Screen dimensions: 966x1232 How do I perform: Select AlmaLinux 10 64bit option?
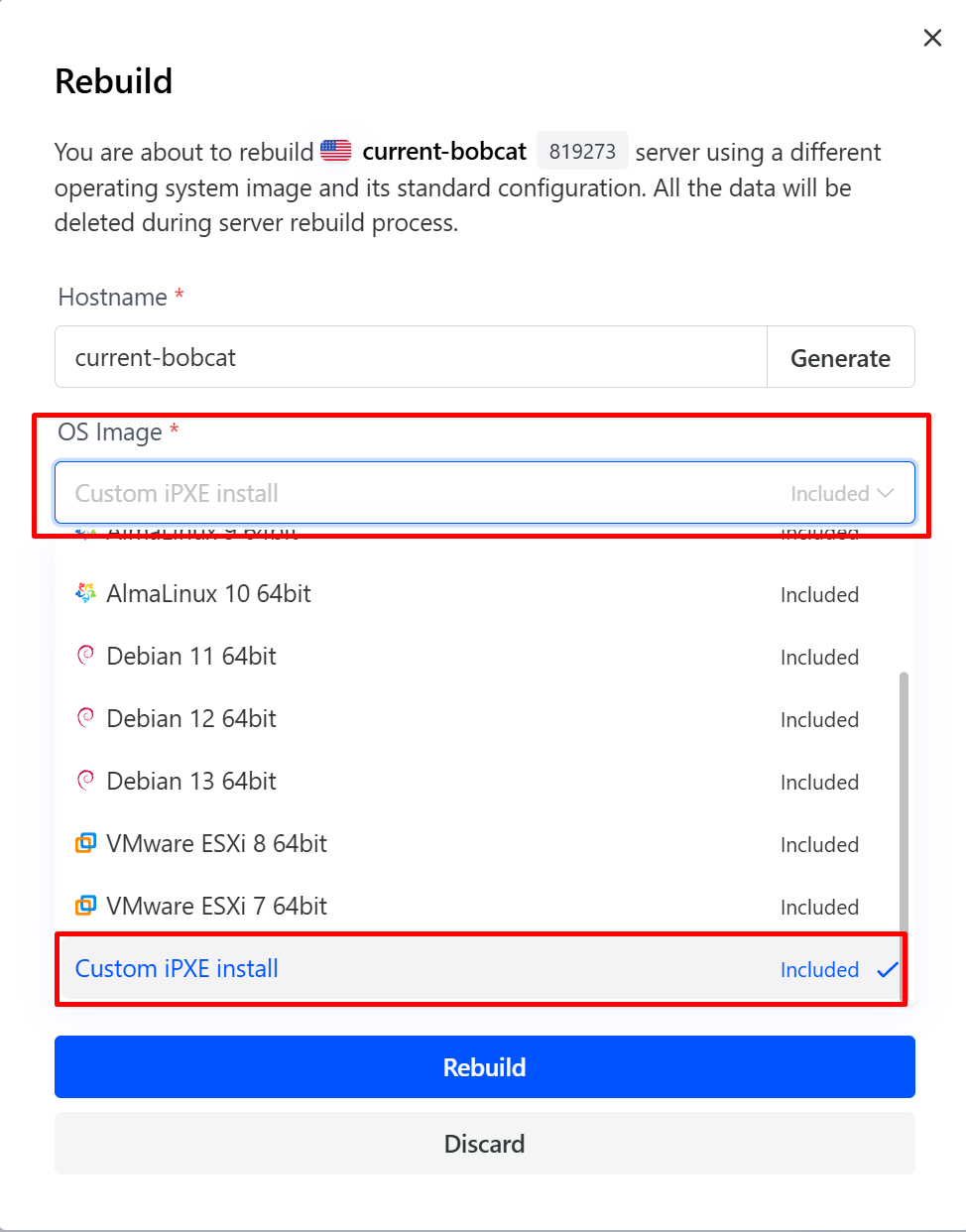tap(208, 594)
